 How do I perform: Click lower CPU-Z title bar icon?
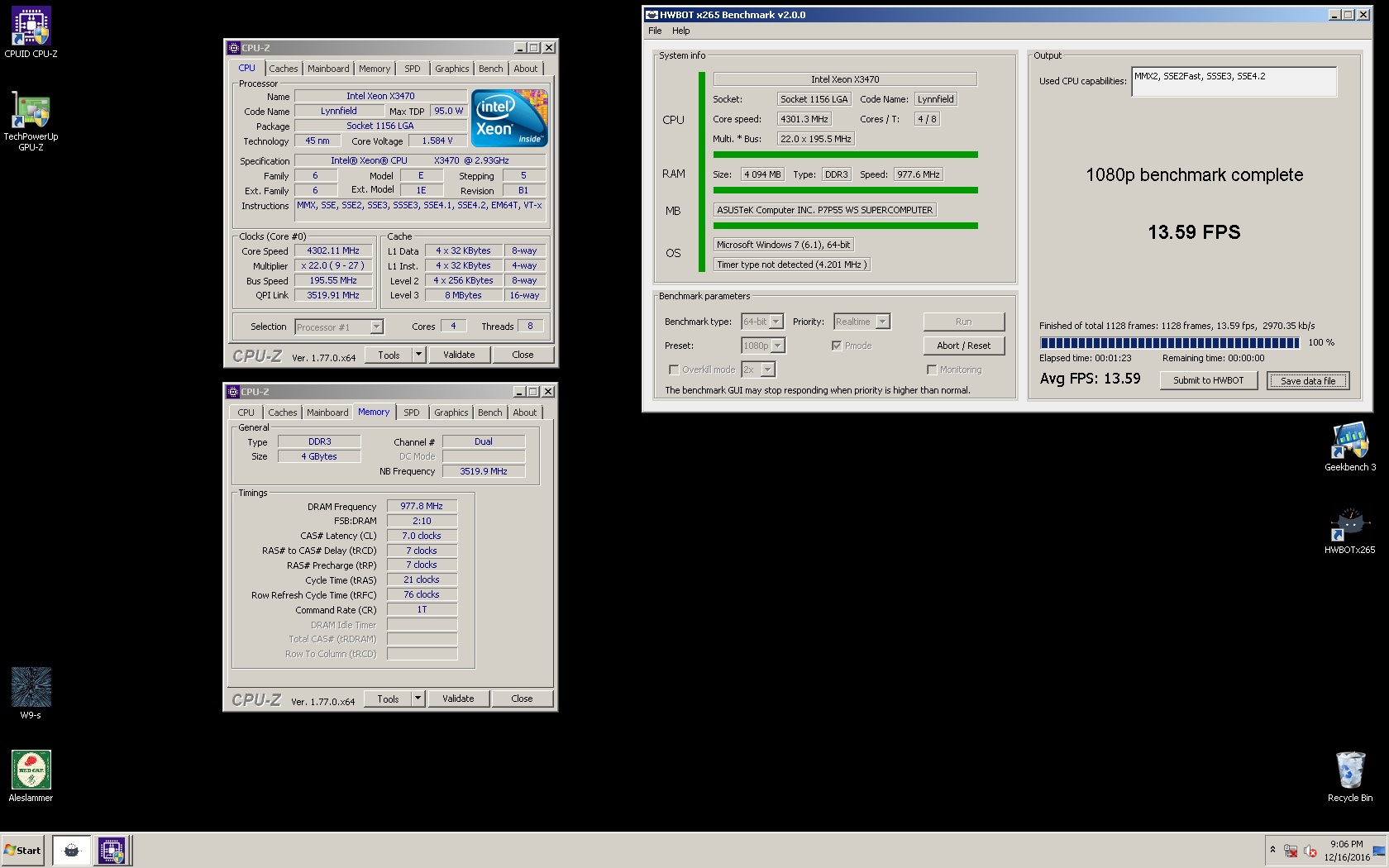click(x=233, y=392)
